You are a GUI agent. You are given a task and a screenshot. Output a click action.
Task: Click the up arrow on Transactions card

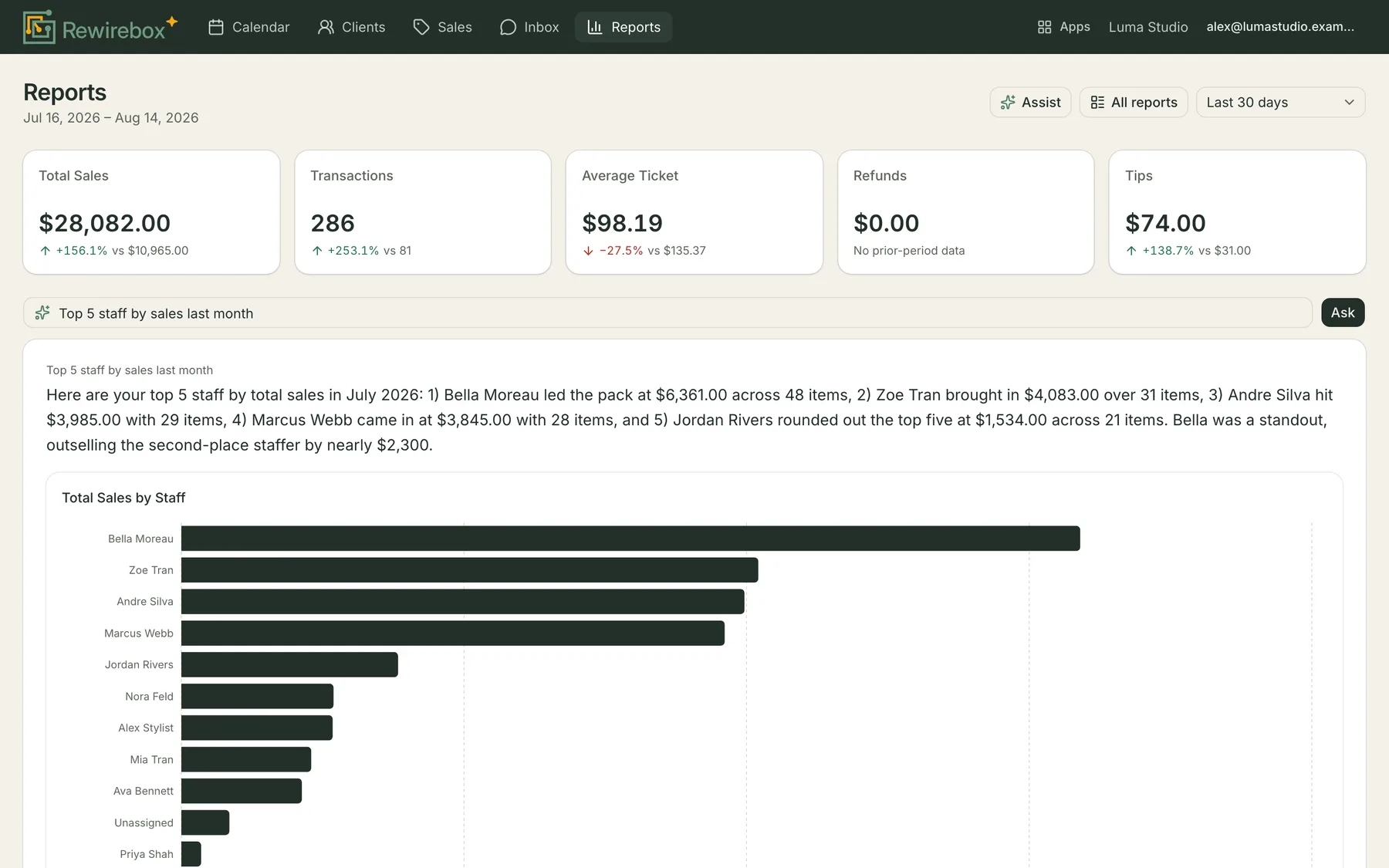(317, 251)
